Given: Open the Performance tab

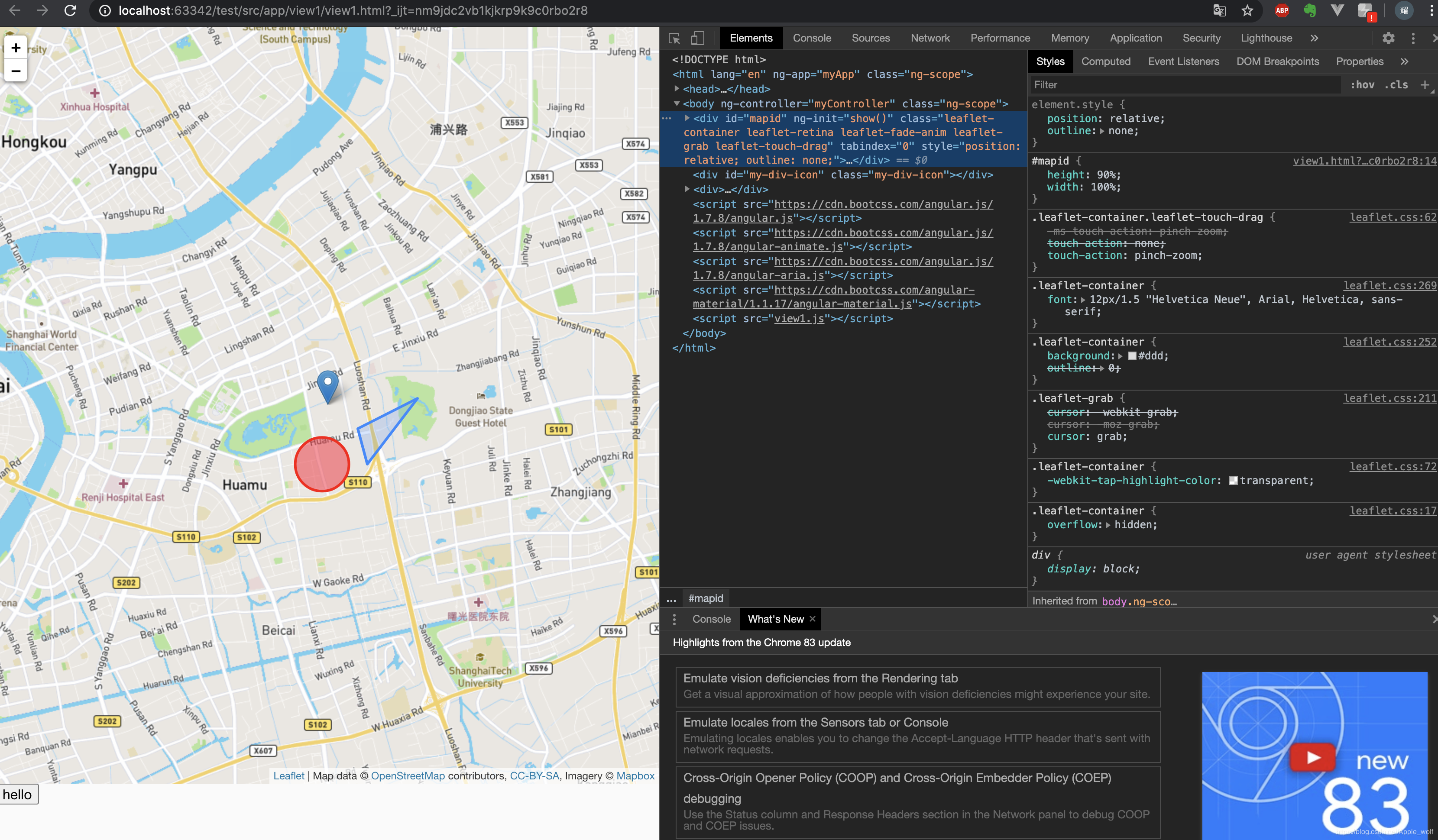Looking at the screenshot, I should [x=1000, y=38].
